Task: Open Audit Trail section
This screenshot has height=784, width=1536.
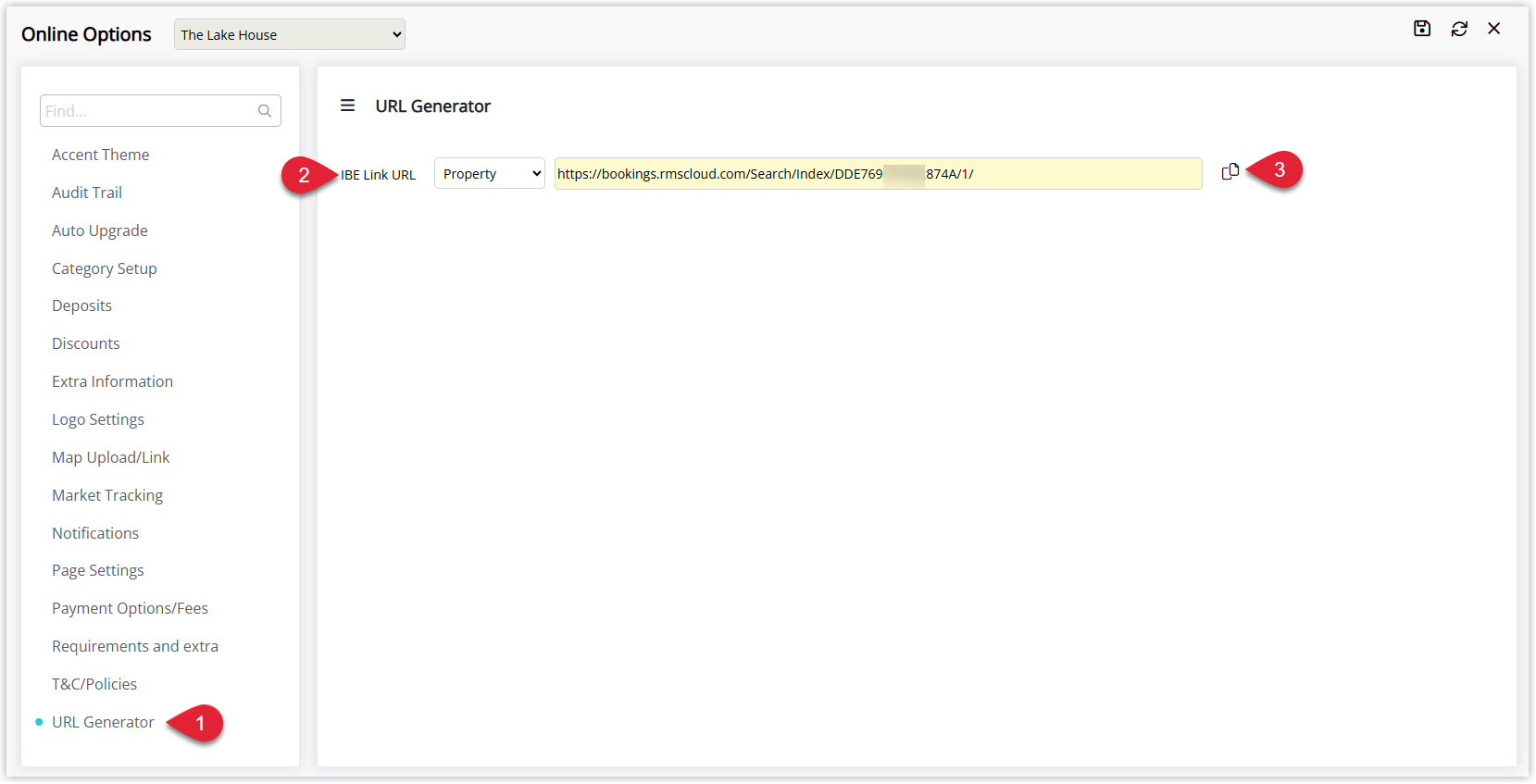Action: pos(87,193)
